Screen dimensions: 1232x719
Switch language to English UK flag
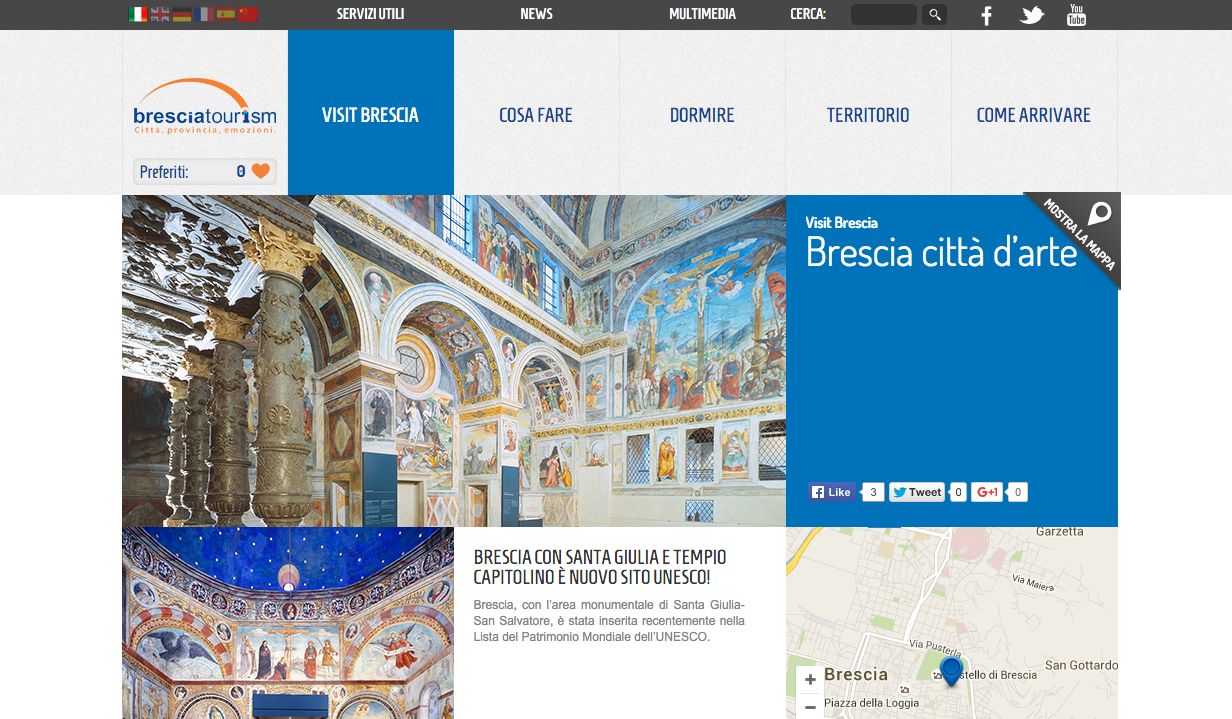[160, 14]
